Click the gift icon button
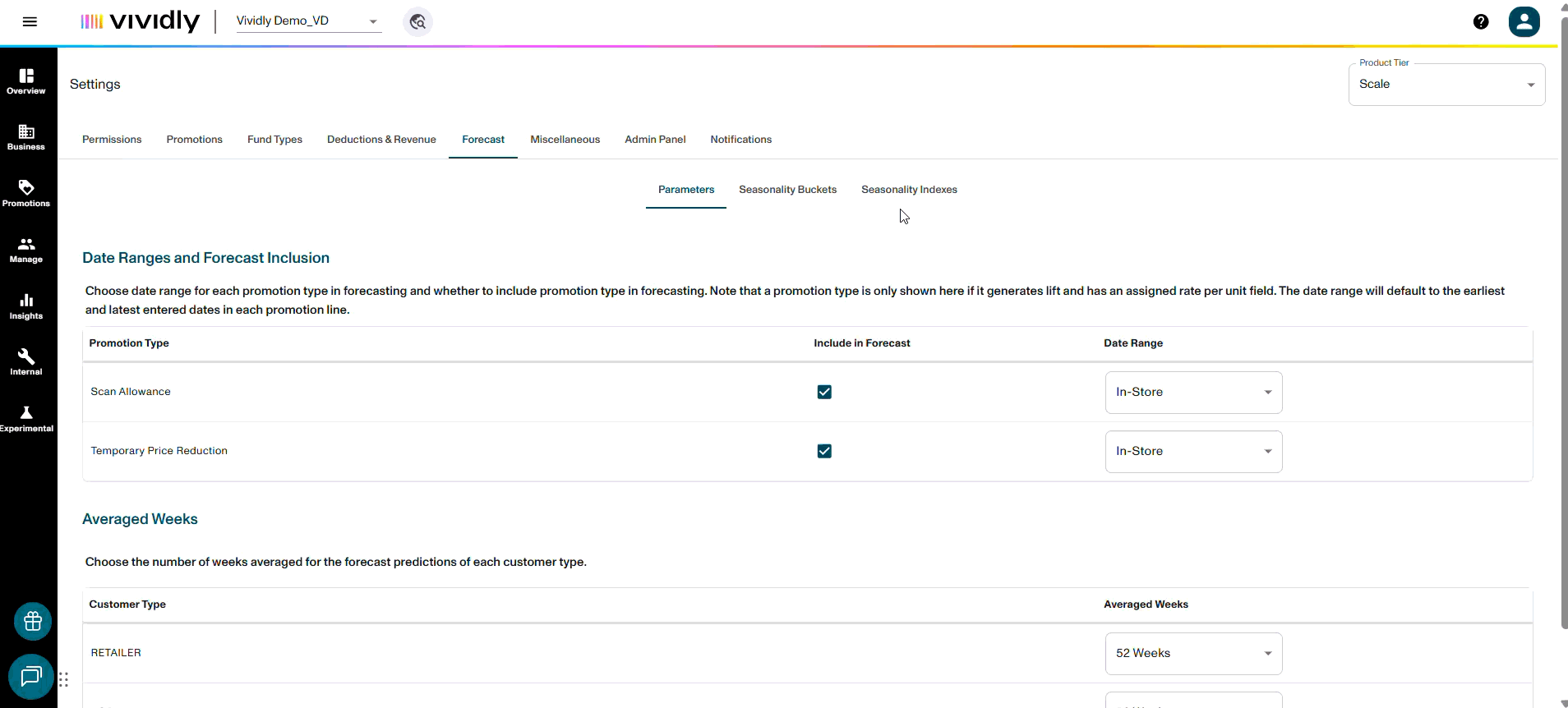Image resolution: width=1568 pixels, height=708 pixels. pos(33,621)
